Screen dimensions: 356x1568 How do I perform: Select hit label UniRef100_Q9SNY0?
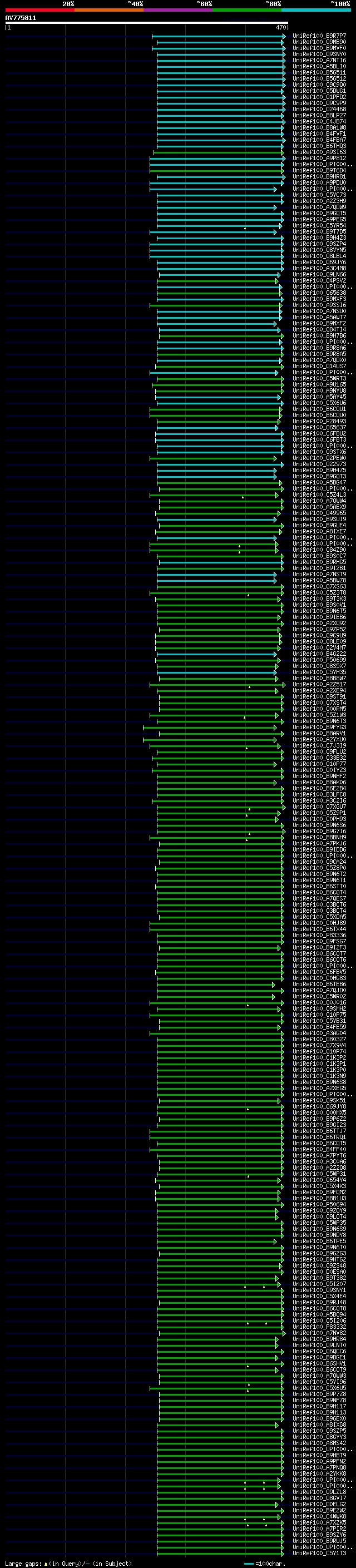tap(319, 54)
